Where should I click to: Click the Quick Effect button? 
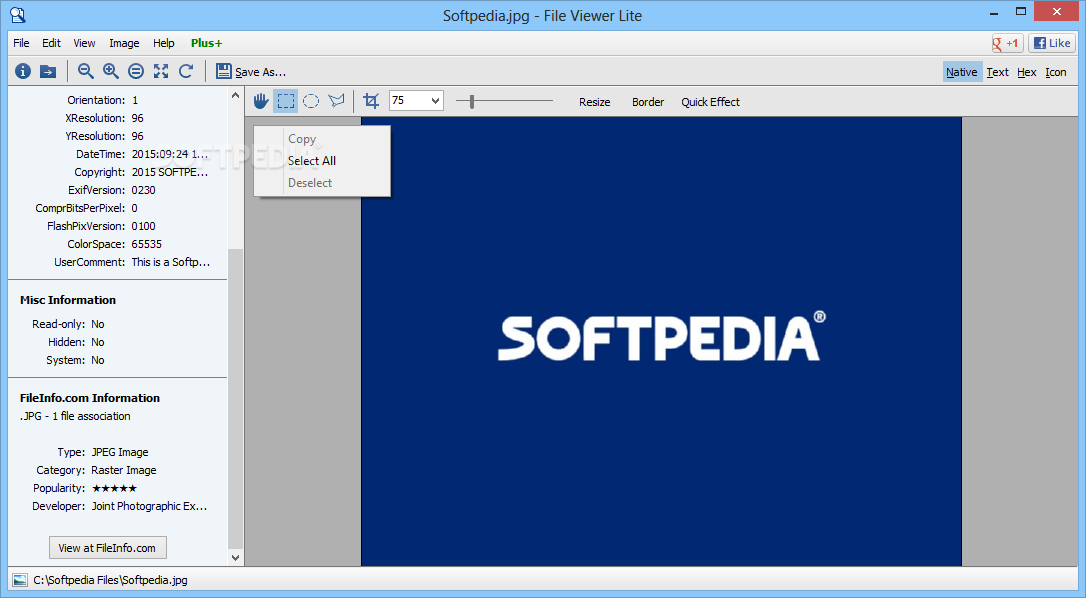(710, 102)
